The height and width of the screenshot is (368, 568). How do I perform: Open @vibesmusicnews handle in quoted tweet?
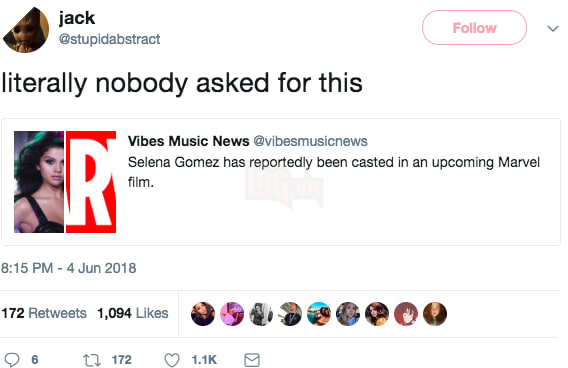pyautogui.click(x=310, y=141)
